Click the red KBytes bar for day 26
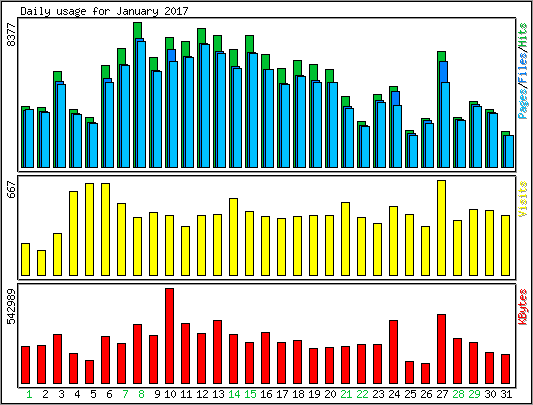This screenshot has height=405, width=533. click(425, 373)
